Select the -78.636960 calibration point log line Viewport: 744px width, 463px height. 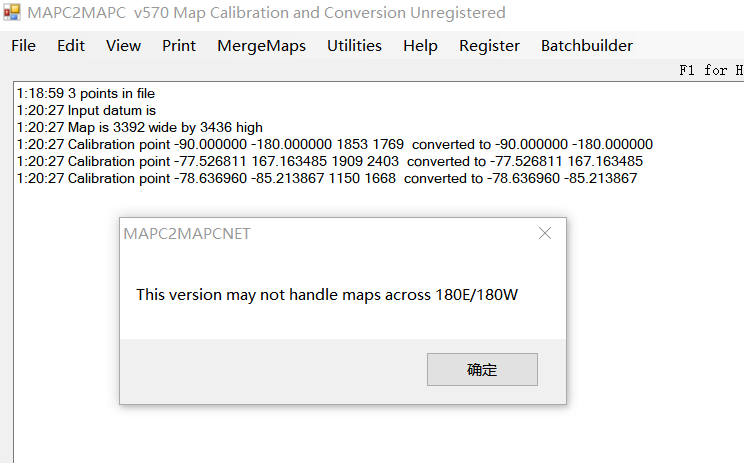[x=326, y=179]
